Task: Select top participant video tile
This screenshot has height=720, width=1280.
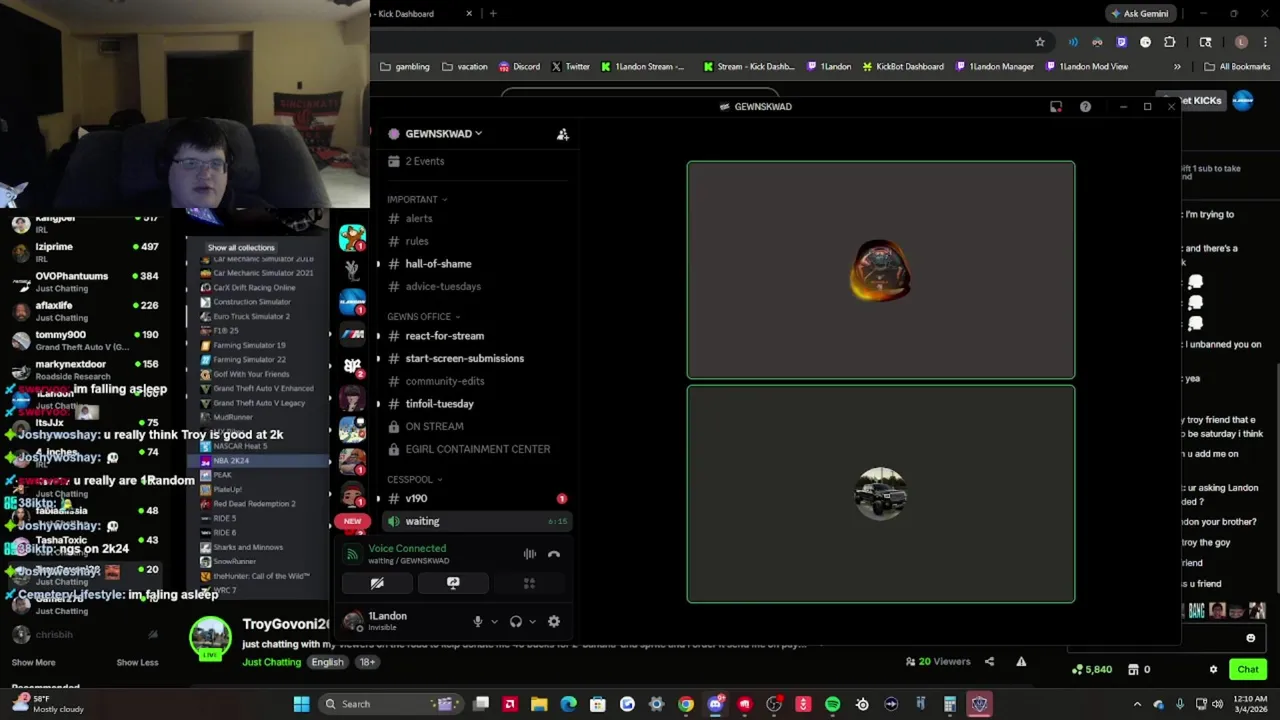Action: (x=881, y=270)
